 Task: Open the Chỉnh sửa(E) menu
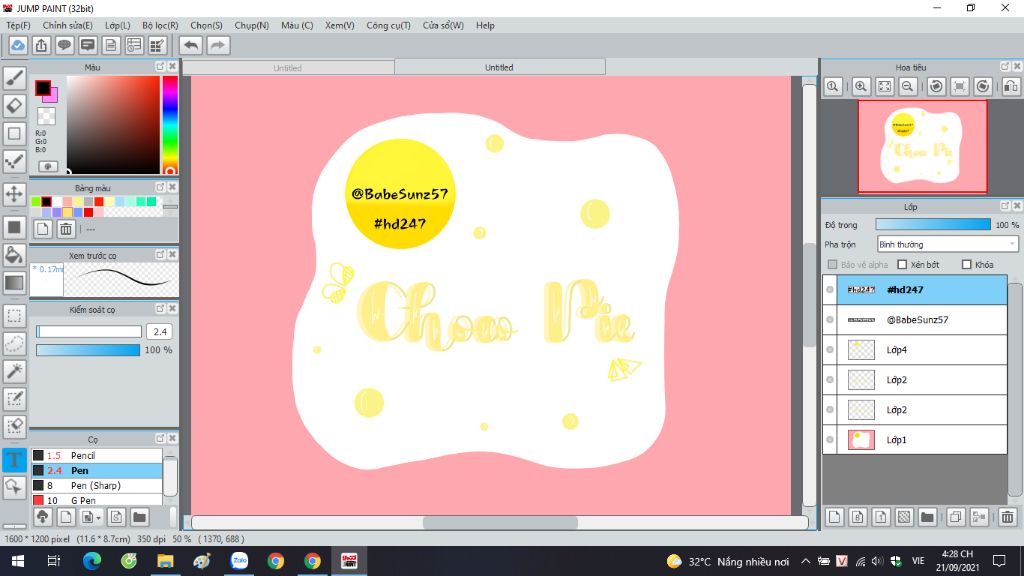click(67, 25)
